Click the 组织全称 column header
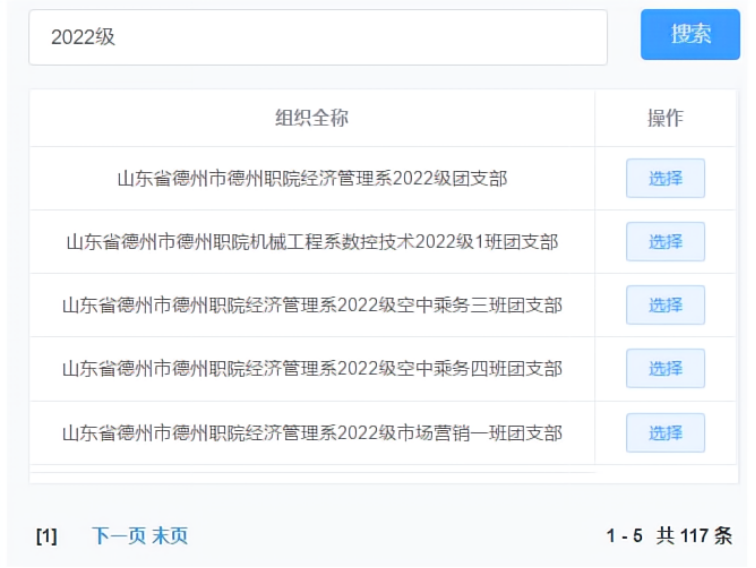The image size is (756, 568). click(312, 118)
